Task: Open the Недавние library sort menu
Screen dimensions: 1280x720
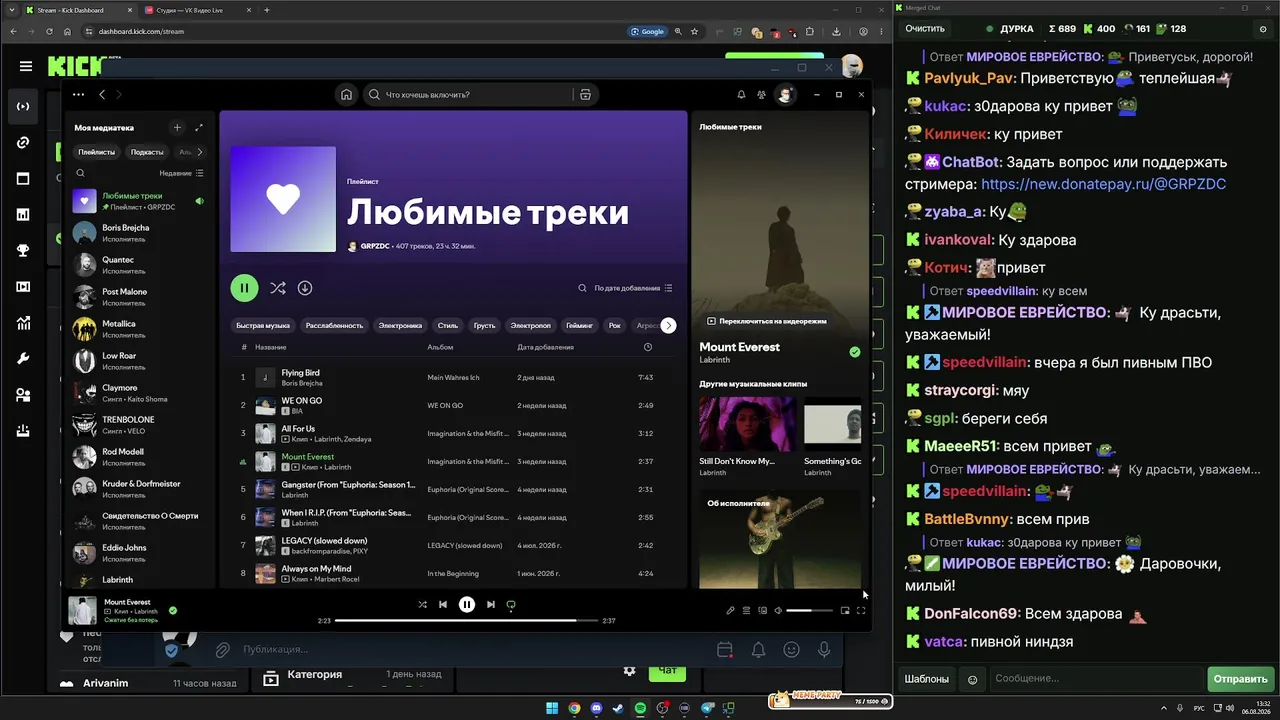Action: point(182,173)
